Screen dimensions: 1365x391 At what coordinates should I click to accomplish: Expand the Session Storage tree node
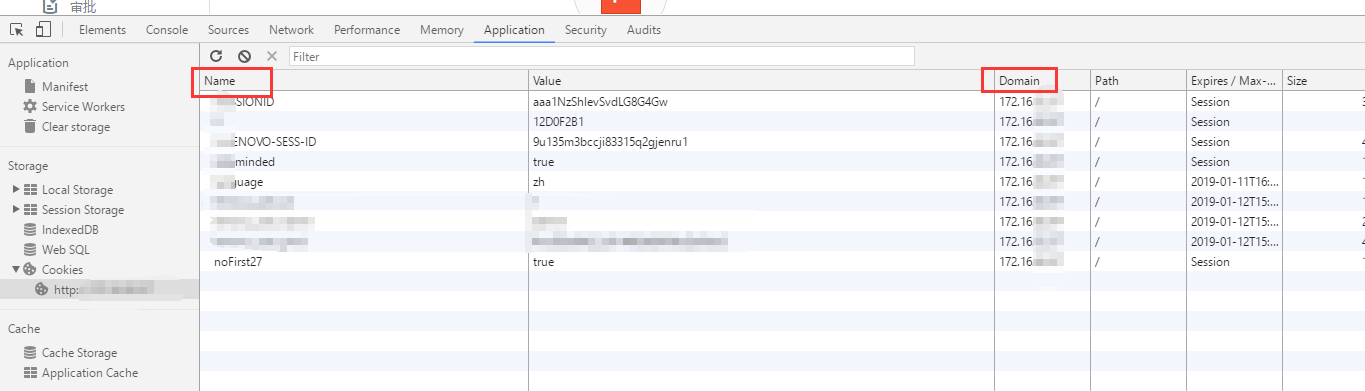pyautogui.click(x=15, y=210)
